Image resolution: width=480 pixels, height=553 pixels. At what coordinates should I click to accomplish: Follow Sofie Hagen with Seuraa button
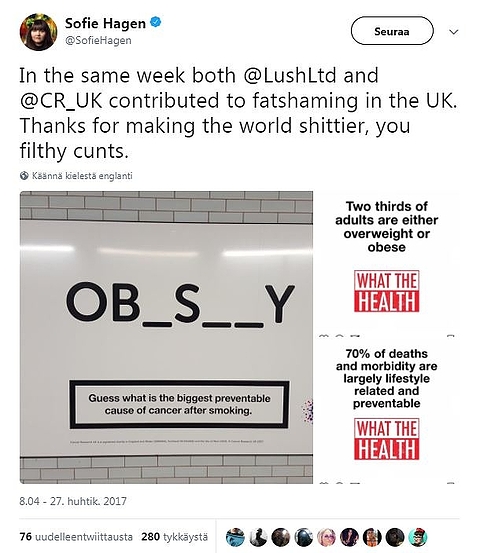[392, 31]
